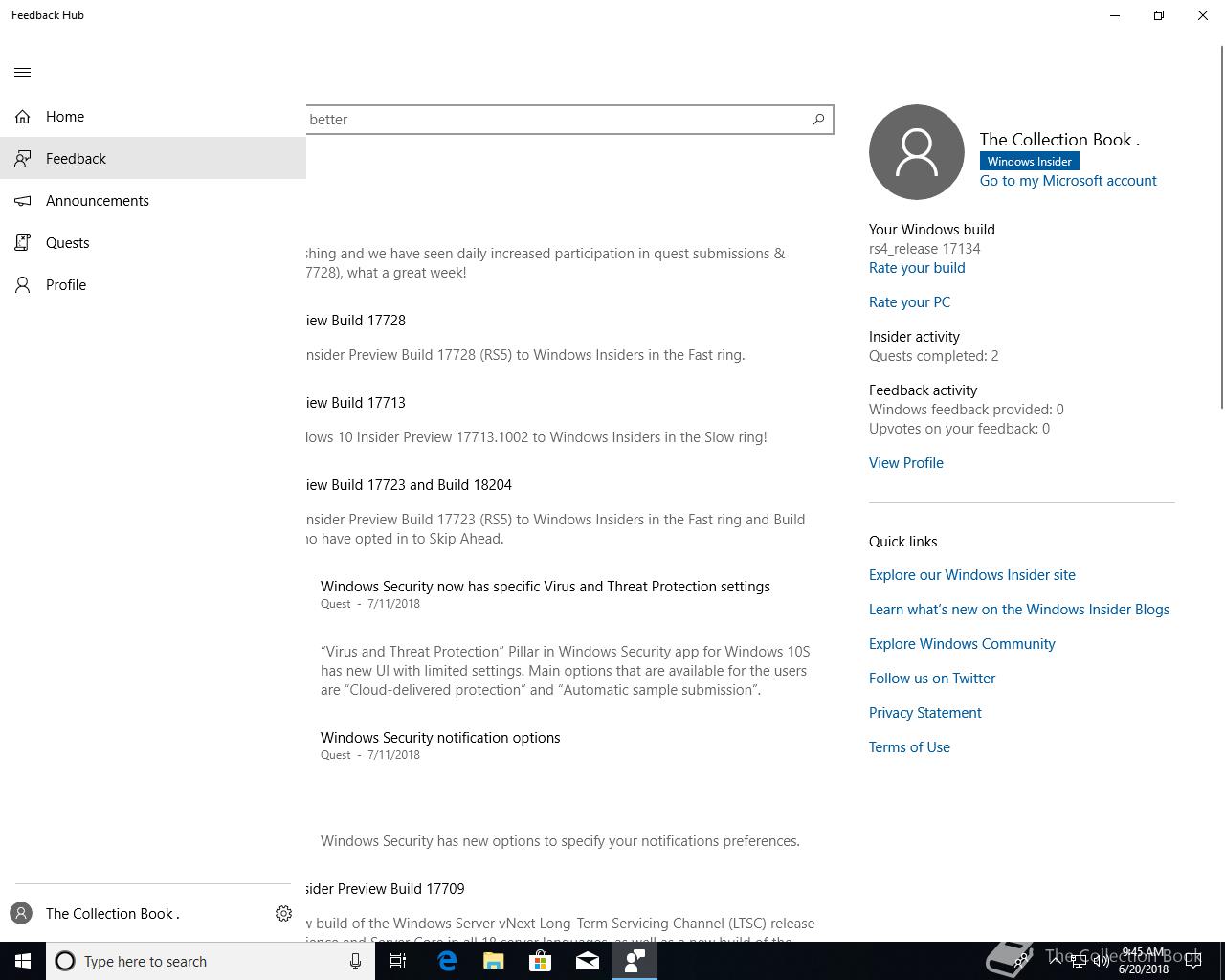Click the taskbar Type here to search box
This screenshot has width=1225, height=980.
pos(211,961)
